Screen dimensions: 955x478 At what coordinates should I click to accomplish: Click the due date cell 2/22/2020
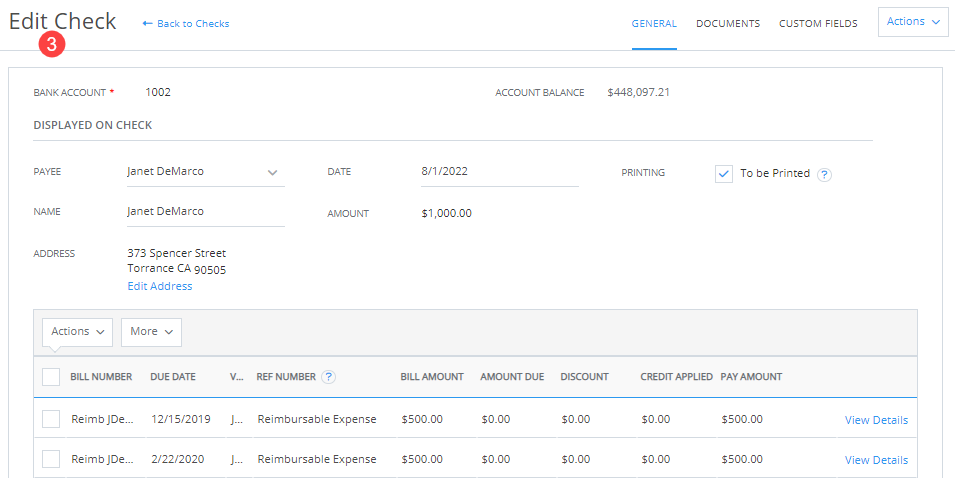pyautogui.click(x=178, y=460)
